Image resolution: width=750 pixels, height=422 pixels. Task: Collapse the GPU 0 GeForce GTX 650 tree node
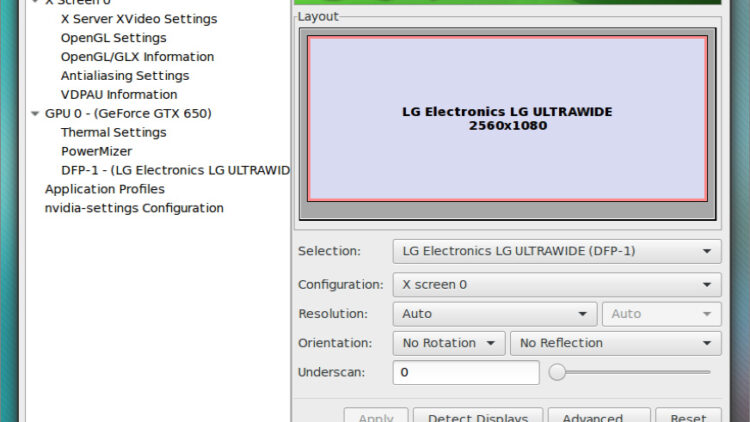(x=36, y=114)
